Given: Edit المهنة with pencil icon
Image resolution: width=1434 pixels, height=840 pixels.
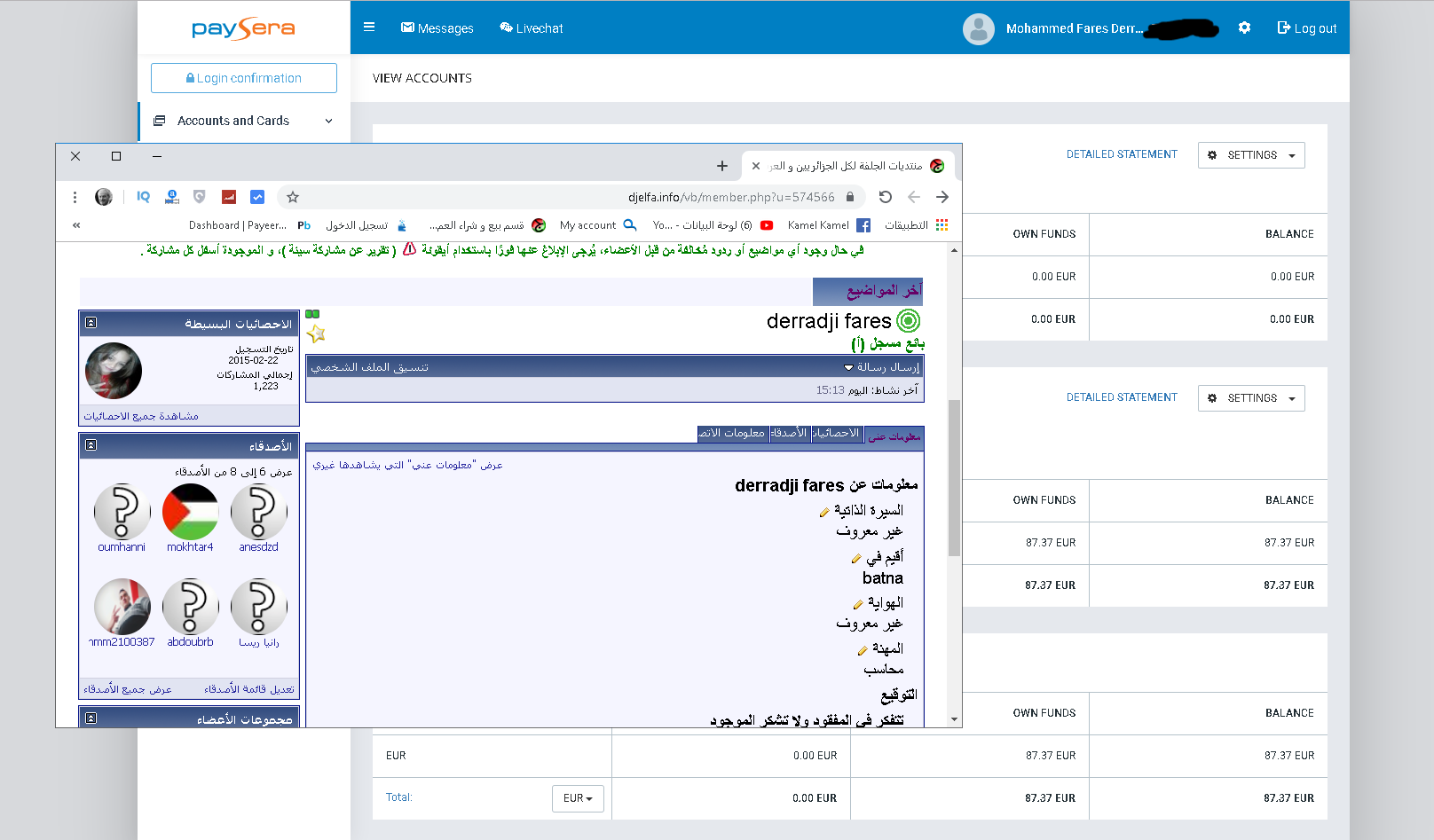Looking at the screenshot, I should point(863,650).
